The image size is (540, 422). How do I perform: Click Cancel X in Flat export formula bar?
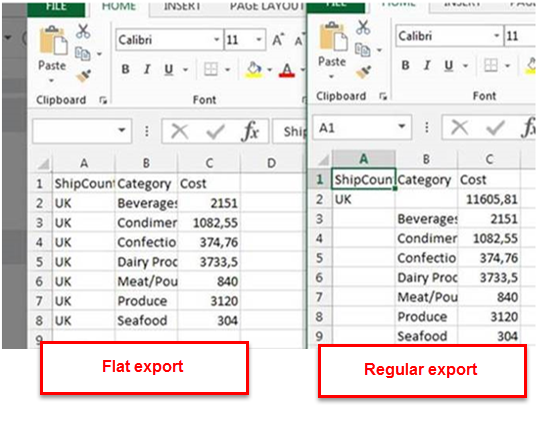point(180,131)
